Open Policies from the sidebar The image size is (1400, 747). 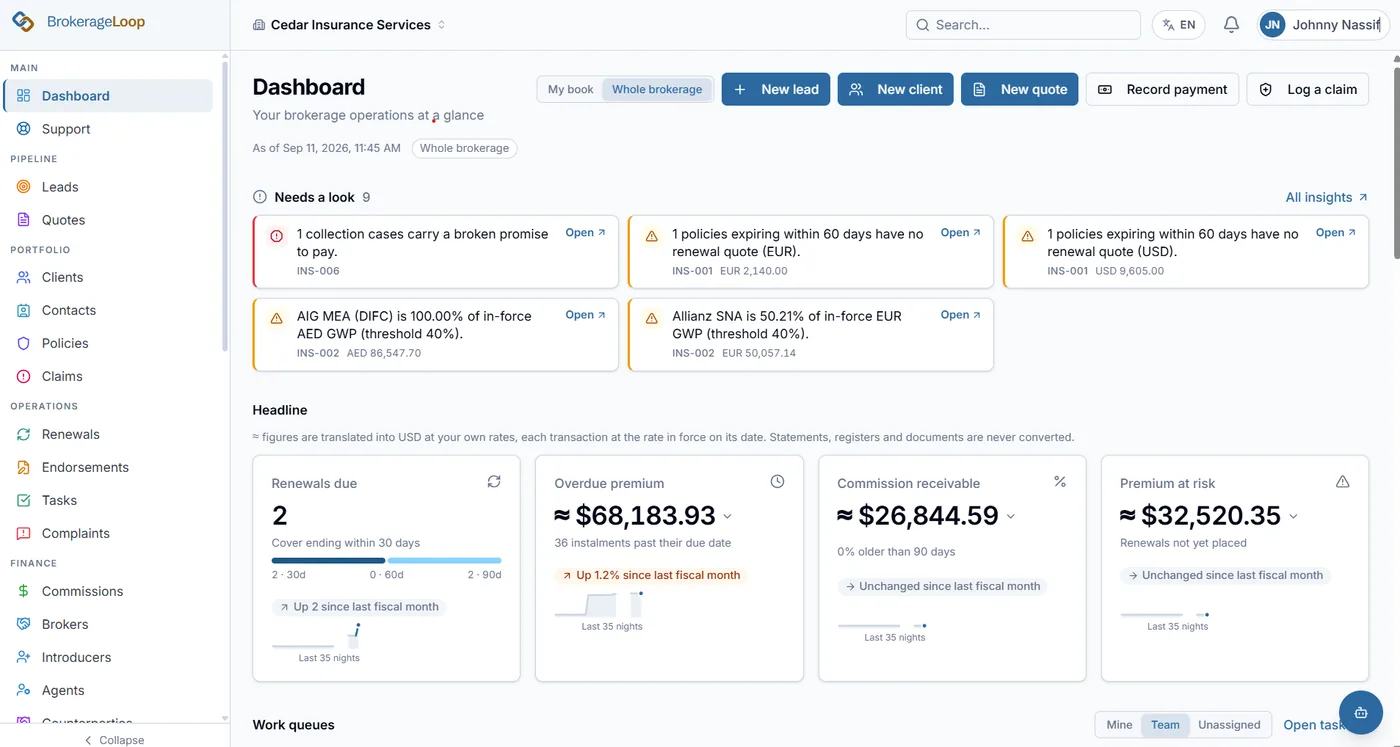pos(108,343)
